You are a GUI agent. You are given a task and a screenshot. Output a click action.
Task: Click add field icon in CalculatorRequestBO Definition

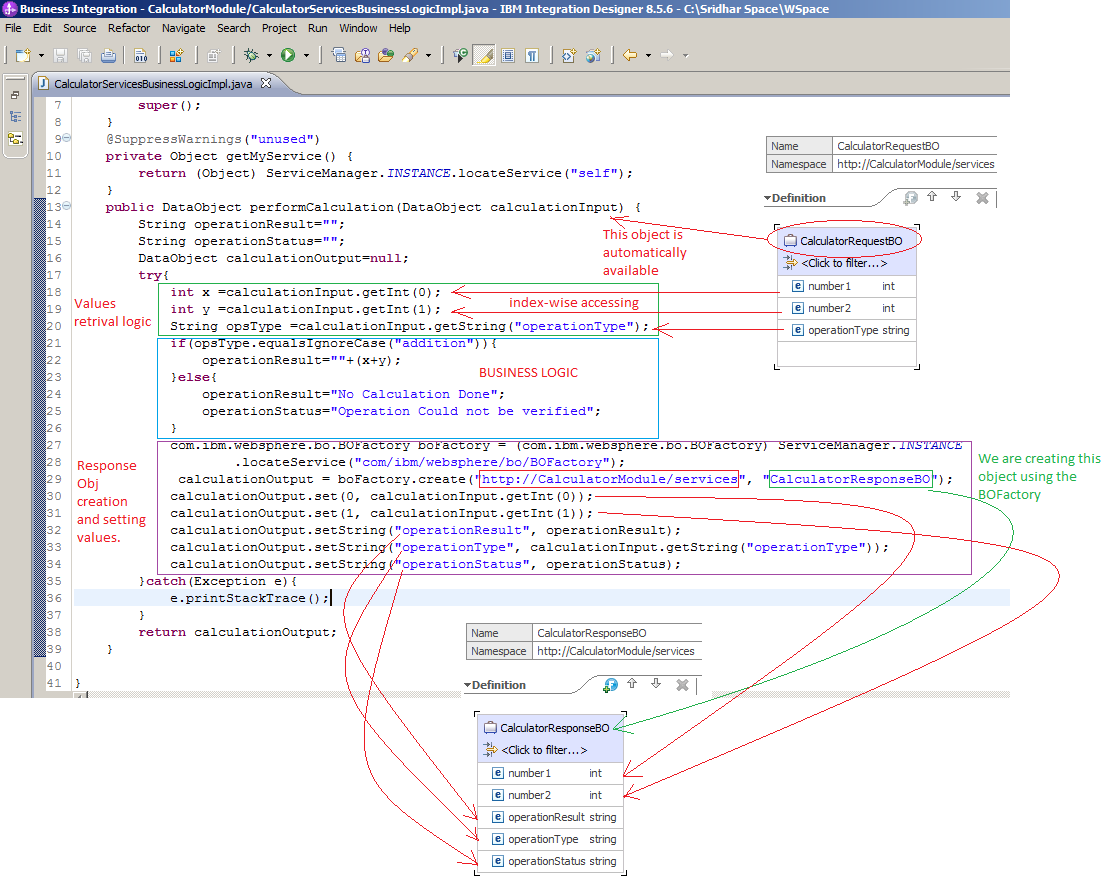[x=910, y=198]
